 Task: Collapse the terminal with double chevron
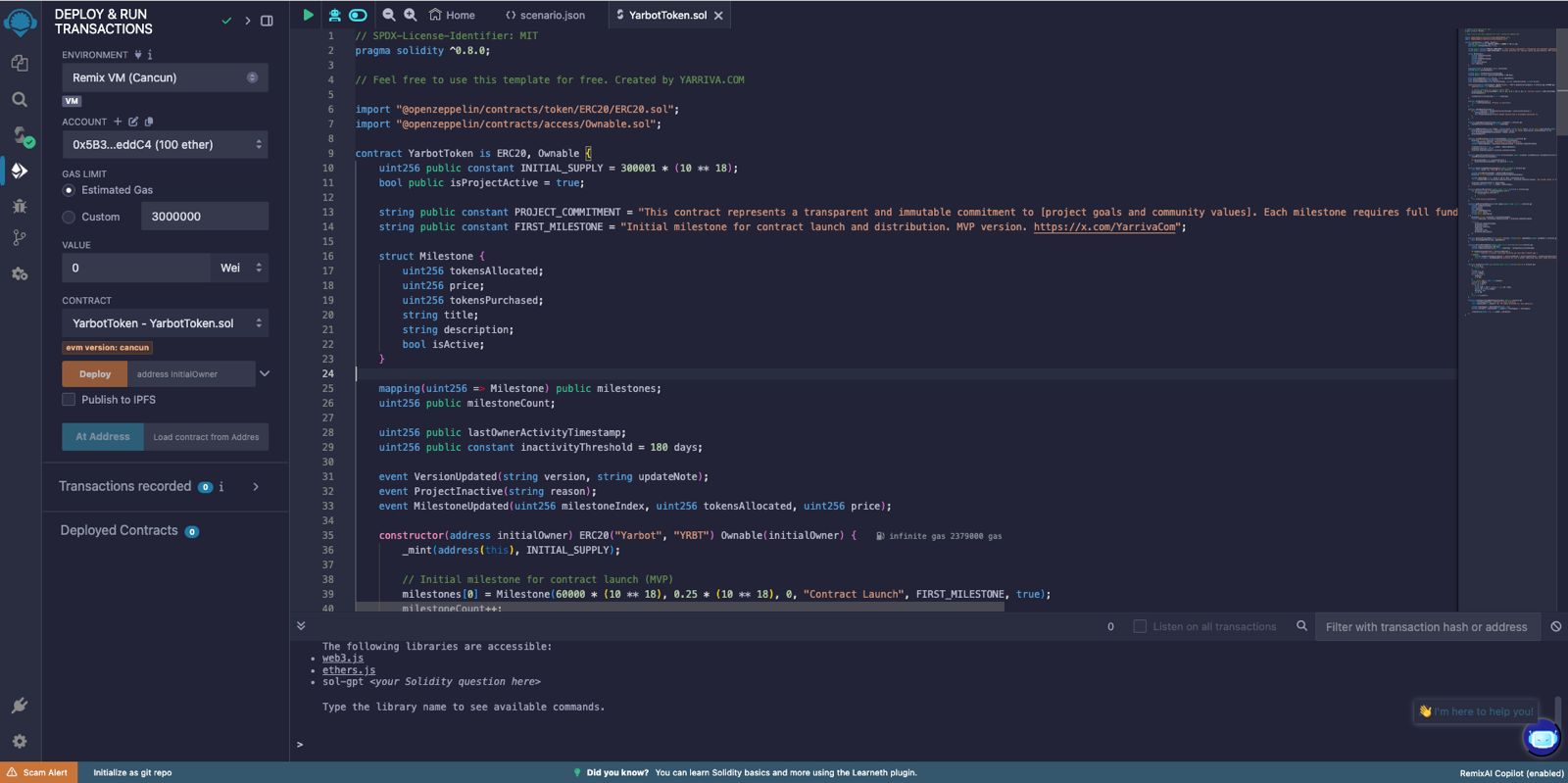coord(301,625)
